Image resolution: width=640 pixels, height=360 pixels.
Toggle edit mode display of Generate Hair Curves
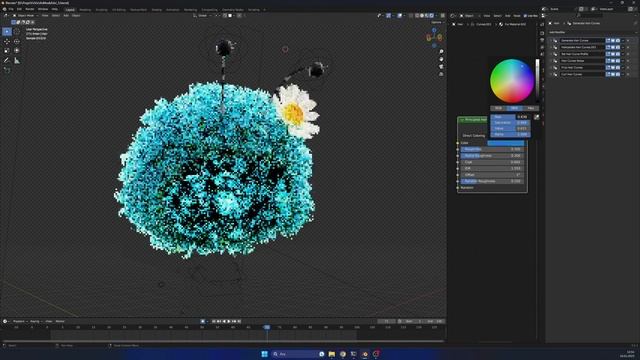click(x=608, y=40)
